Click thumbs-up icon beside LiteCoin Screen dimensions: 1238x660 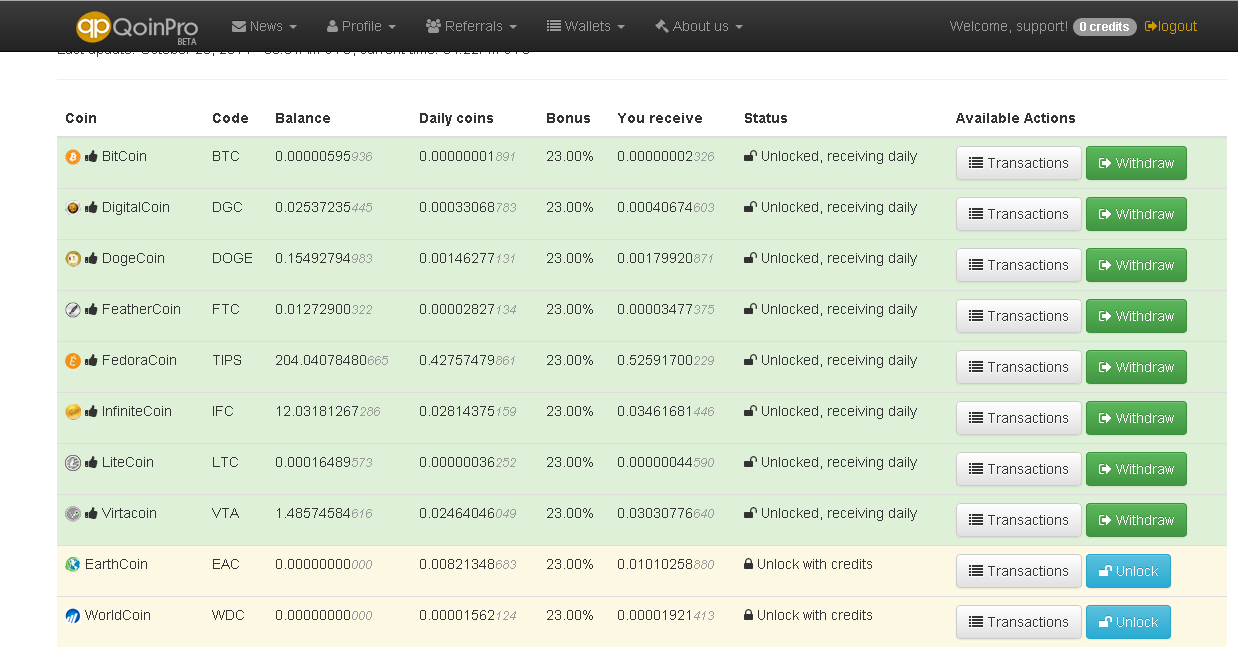(x=91, y=462)
